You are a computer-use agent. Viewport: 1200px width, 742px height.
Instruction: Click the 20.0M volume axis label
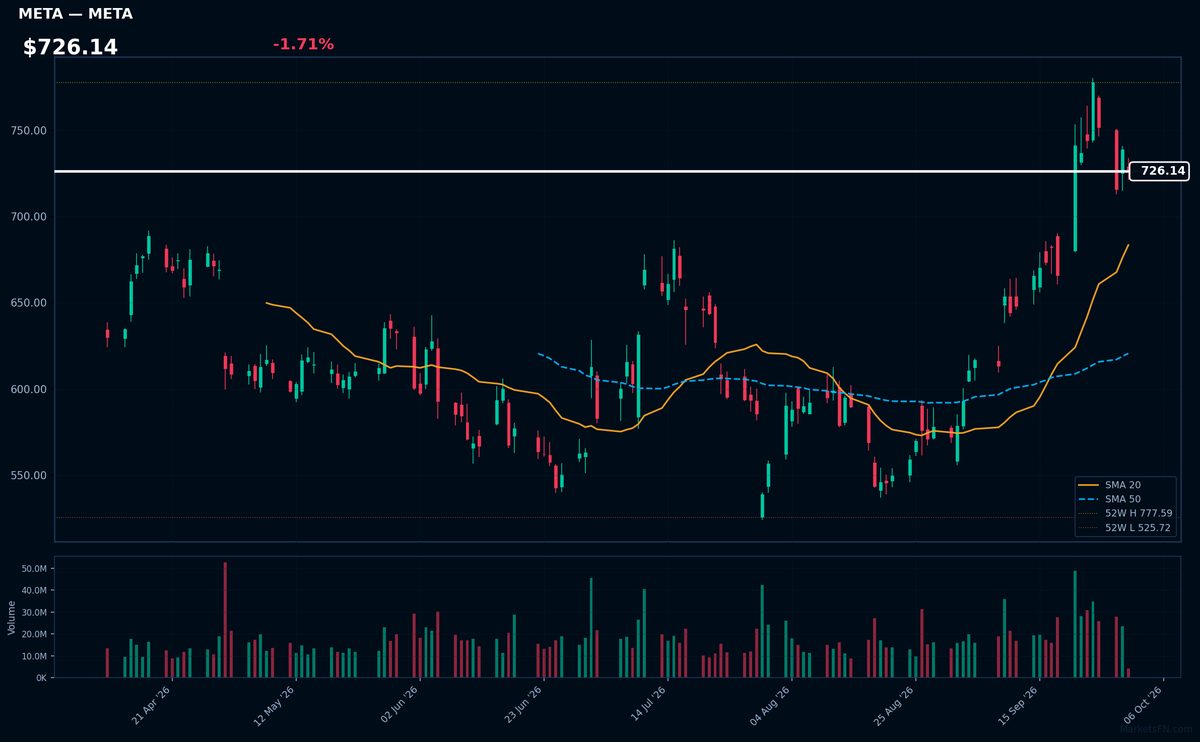(x=34, y=635)
